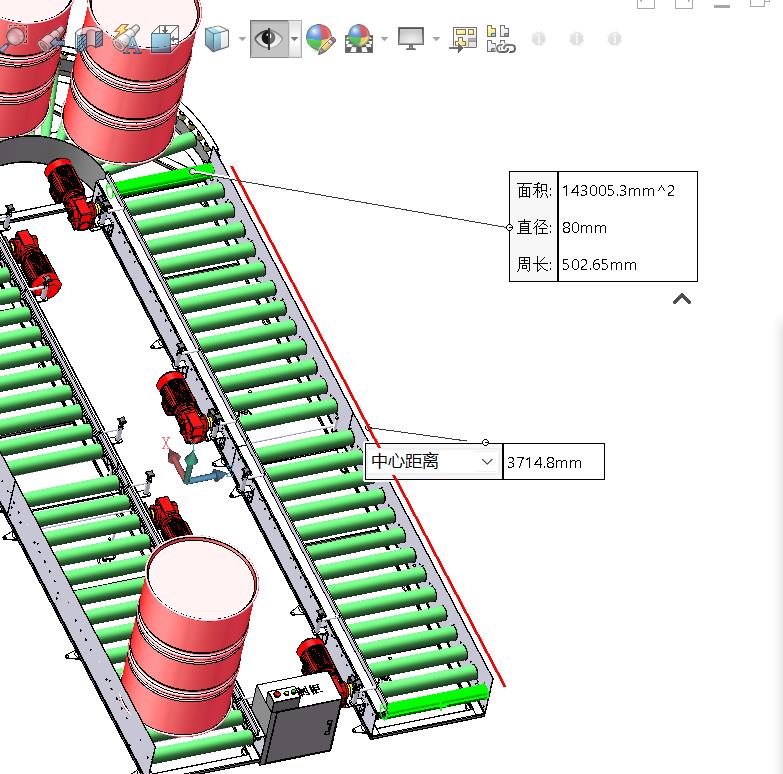This screenshot has width=783, height=774.
Task: Click the first greyed-out circular toolbar icon
Action: point(538,38)
